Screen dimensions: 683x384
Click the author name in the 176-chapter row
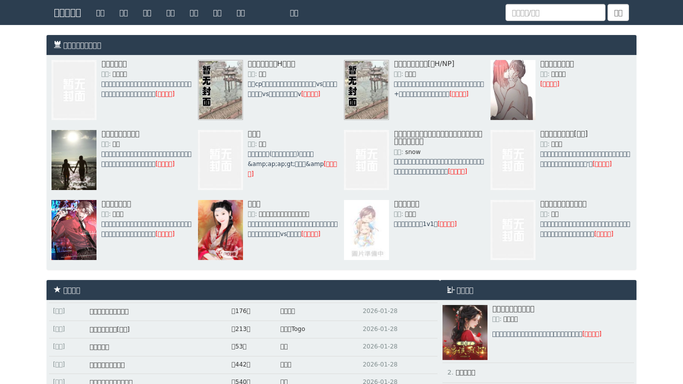pos(287,311)
